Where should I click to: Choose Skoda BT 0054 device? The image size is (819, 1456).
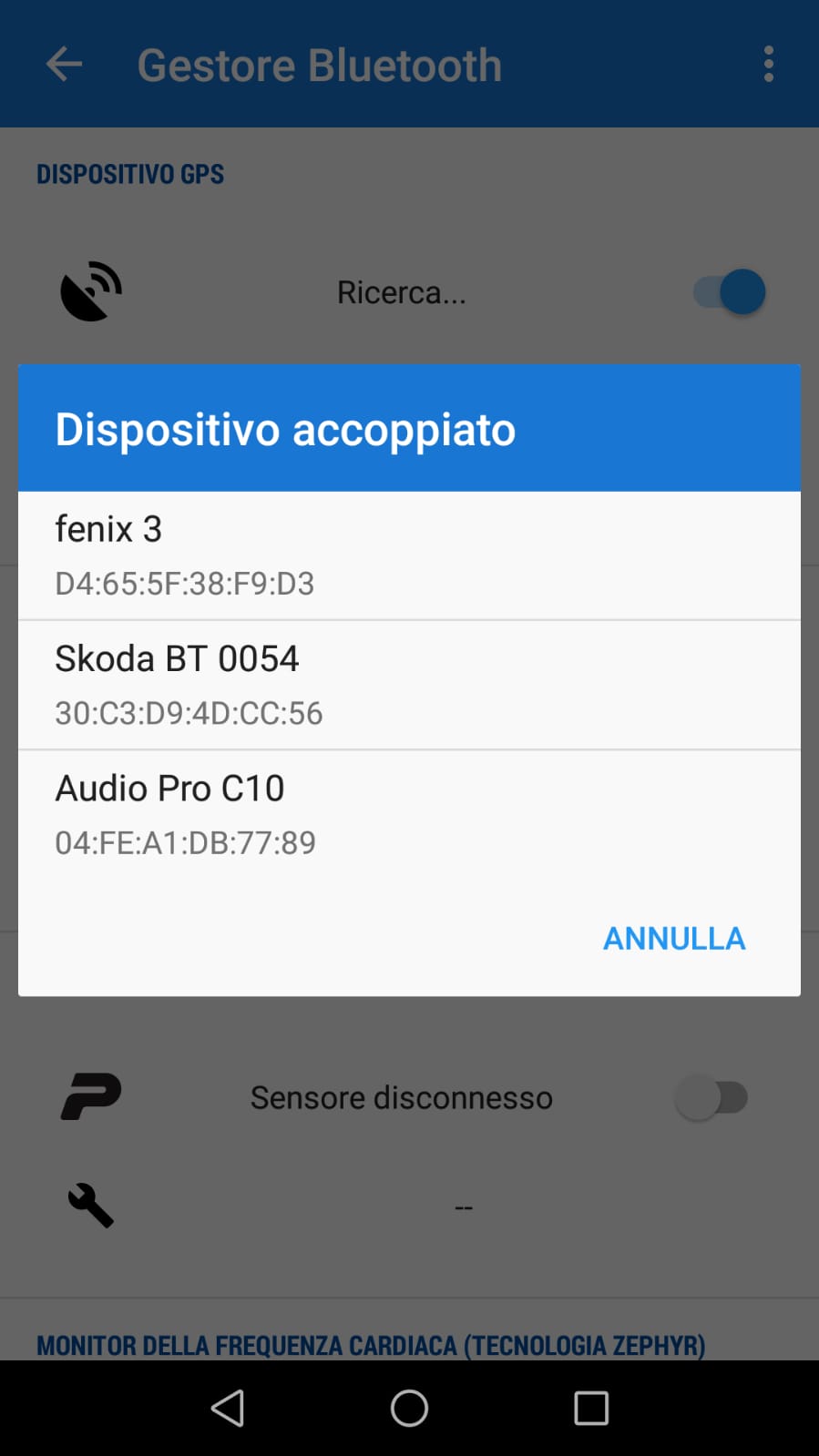[409, 685]
